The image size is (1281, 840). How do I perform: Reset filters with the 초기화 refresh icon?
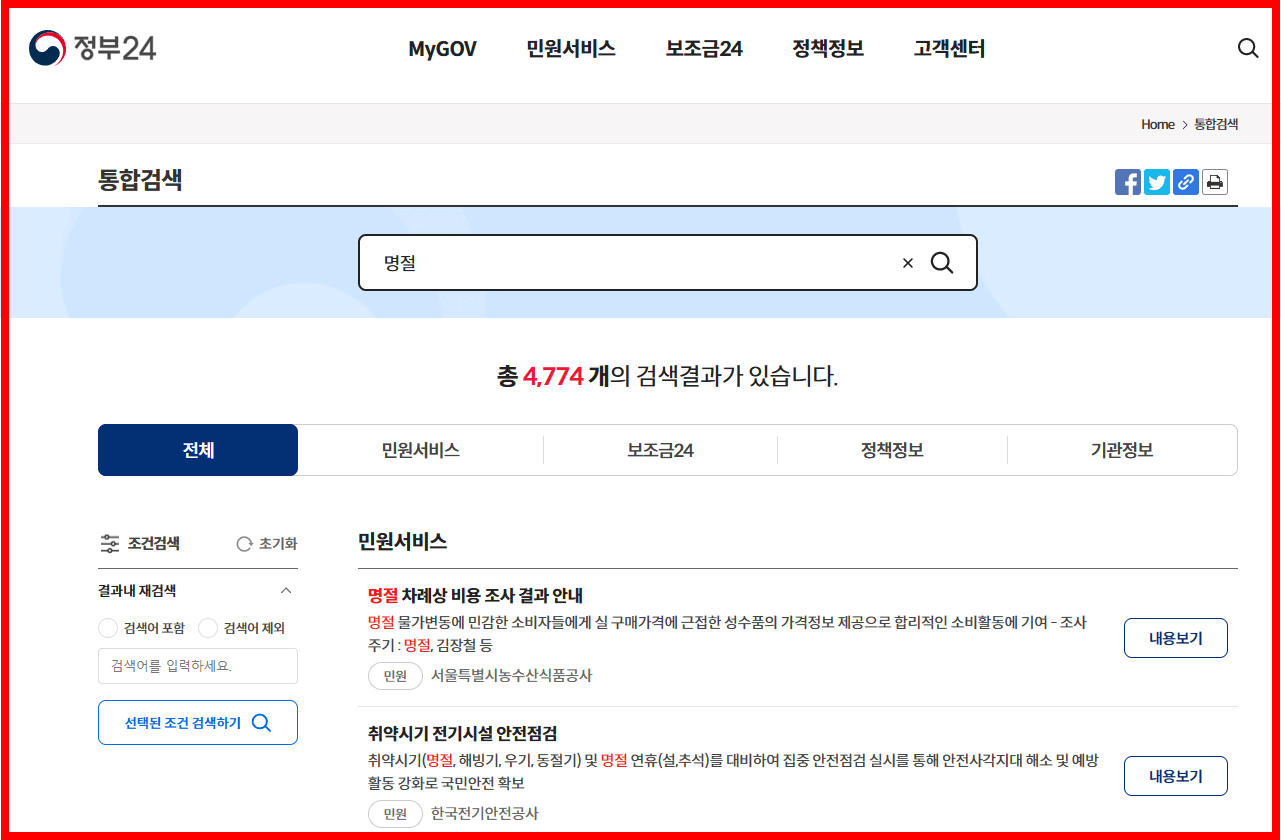243,543
